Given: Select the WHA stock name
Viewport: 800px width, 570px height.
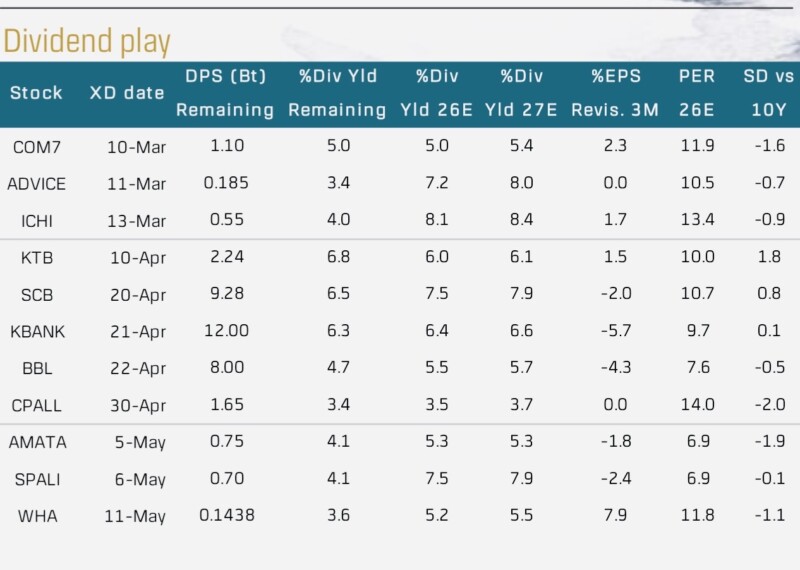Looking at the screenshot, I should click(x=35, y=516).
